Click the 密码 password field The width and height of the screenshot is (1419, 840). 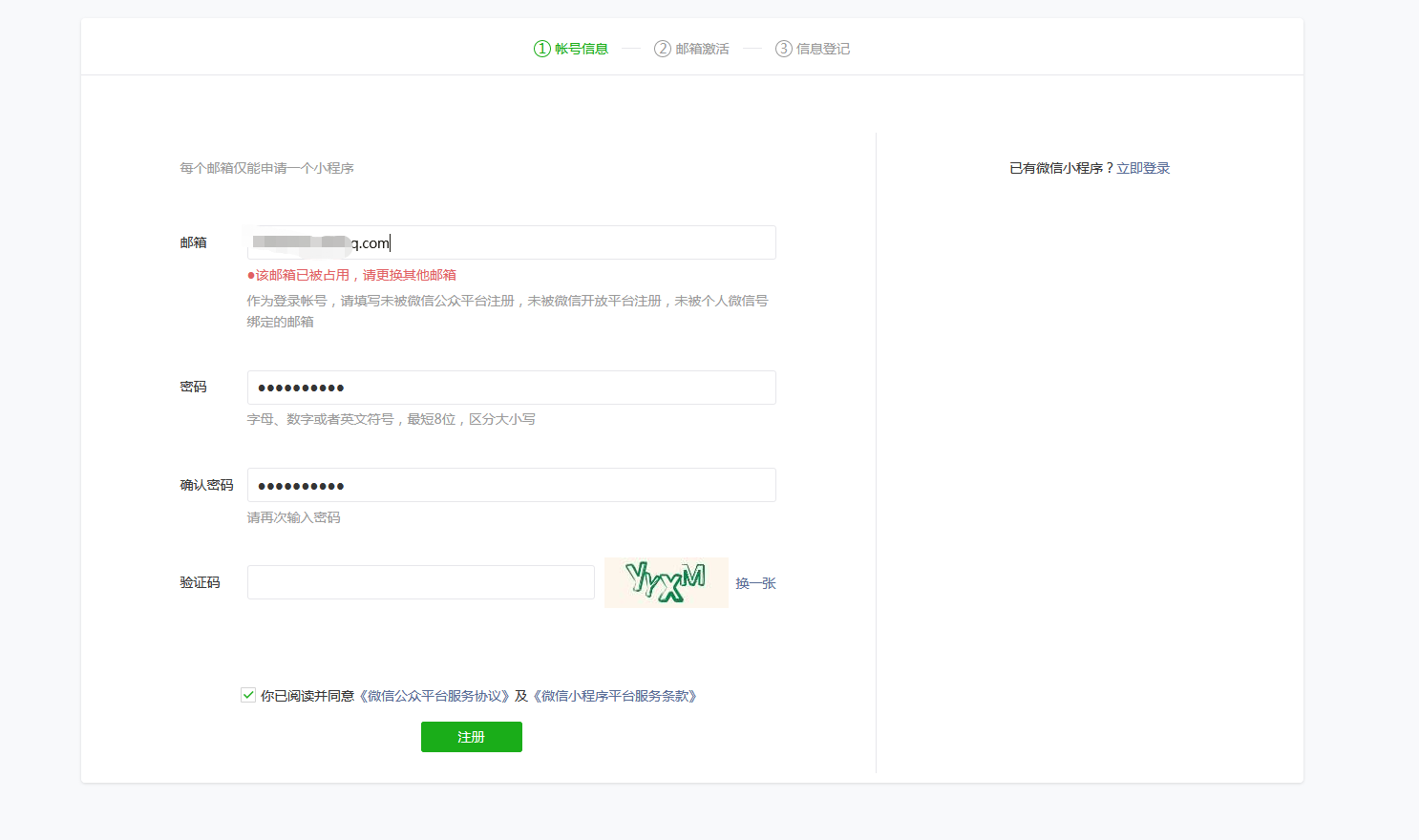[x=511, y=388]
